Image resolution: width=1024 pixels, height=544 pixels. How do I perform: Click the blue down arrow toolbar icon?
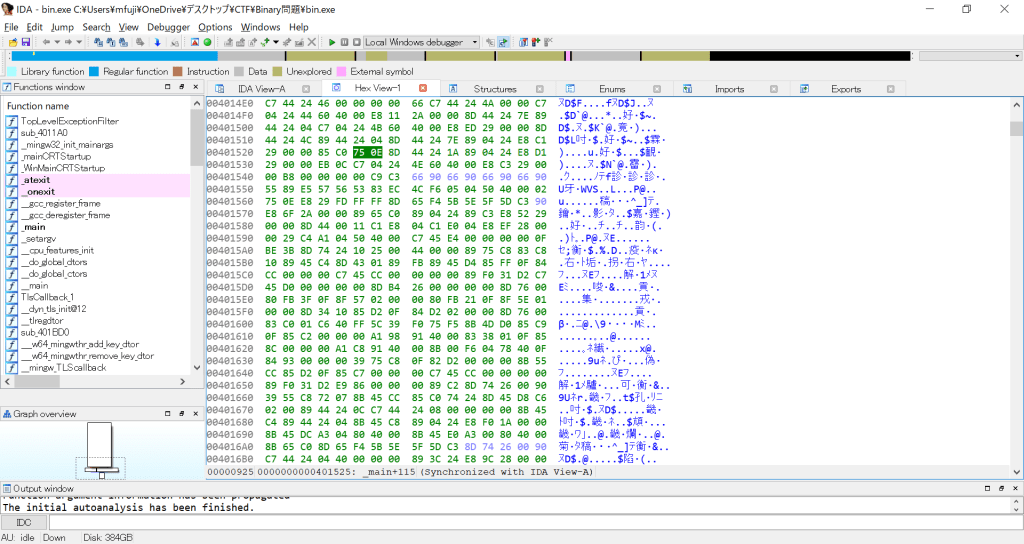click(157, 43)
